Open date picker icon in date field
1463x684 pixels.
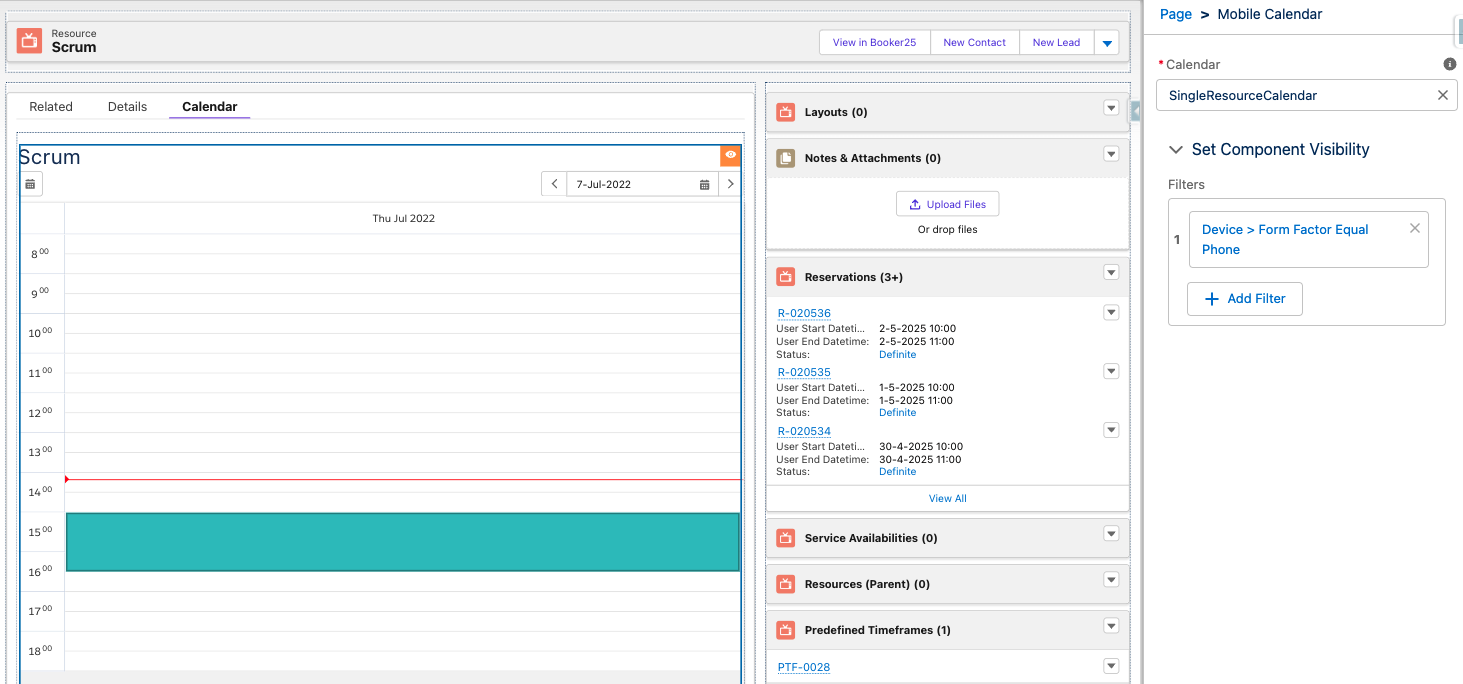coord(705,185)
